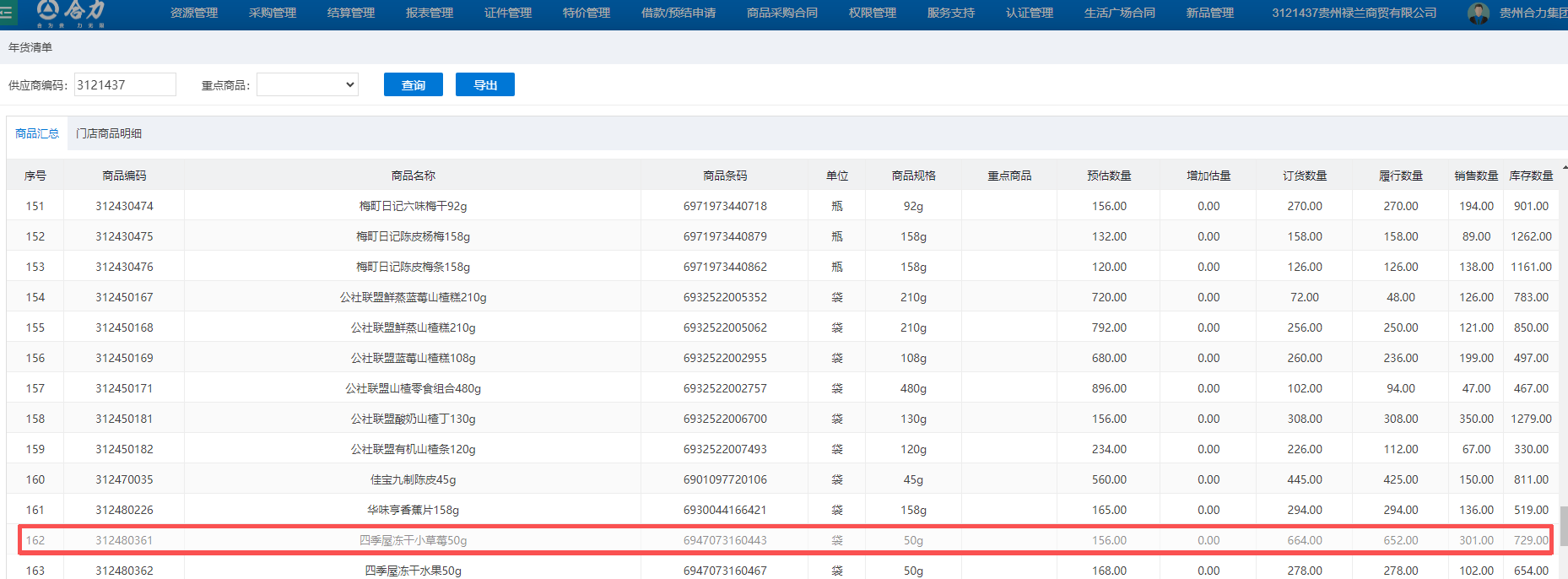The height and width of the screenshot is (579, 1568).
Task: Open the 商品采购合同 menu
Action: click(x=782, y=13)
